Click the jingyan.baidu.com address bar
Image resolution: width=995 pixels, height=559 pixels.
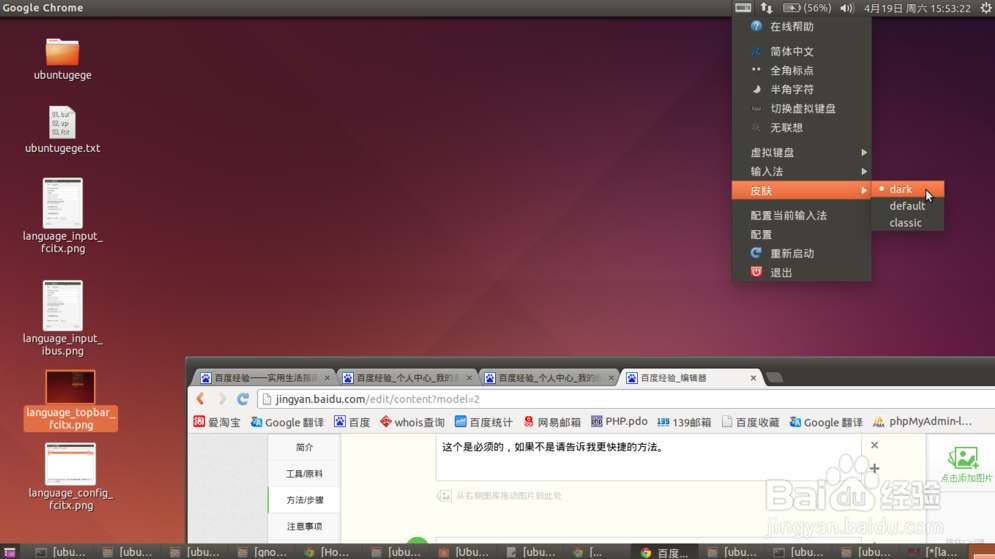click(x=625, y=399)
